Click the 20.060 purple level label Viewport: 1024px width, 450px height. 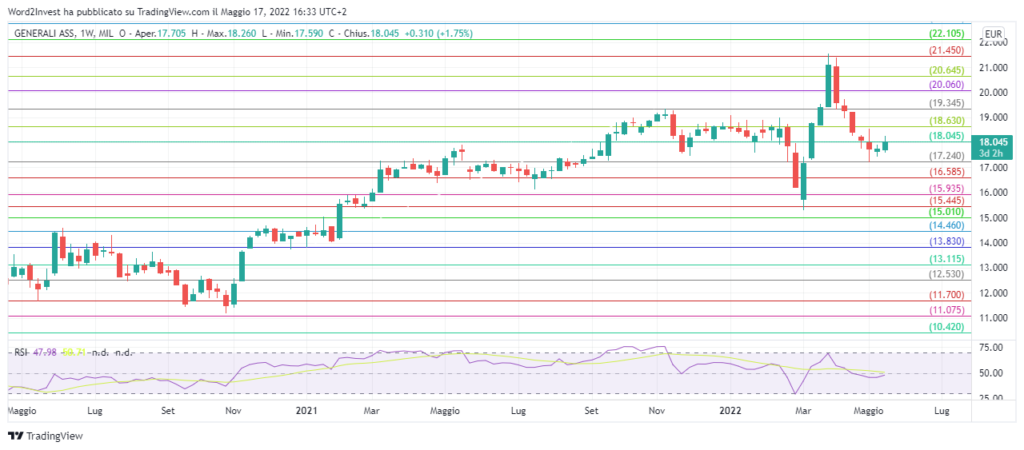[x=945, y=86]
